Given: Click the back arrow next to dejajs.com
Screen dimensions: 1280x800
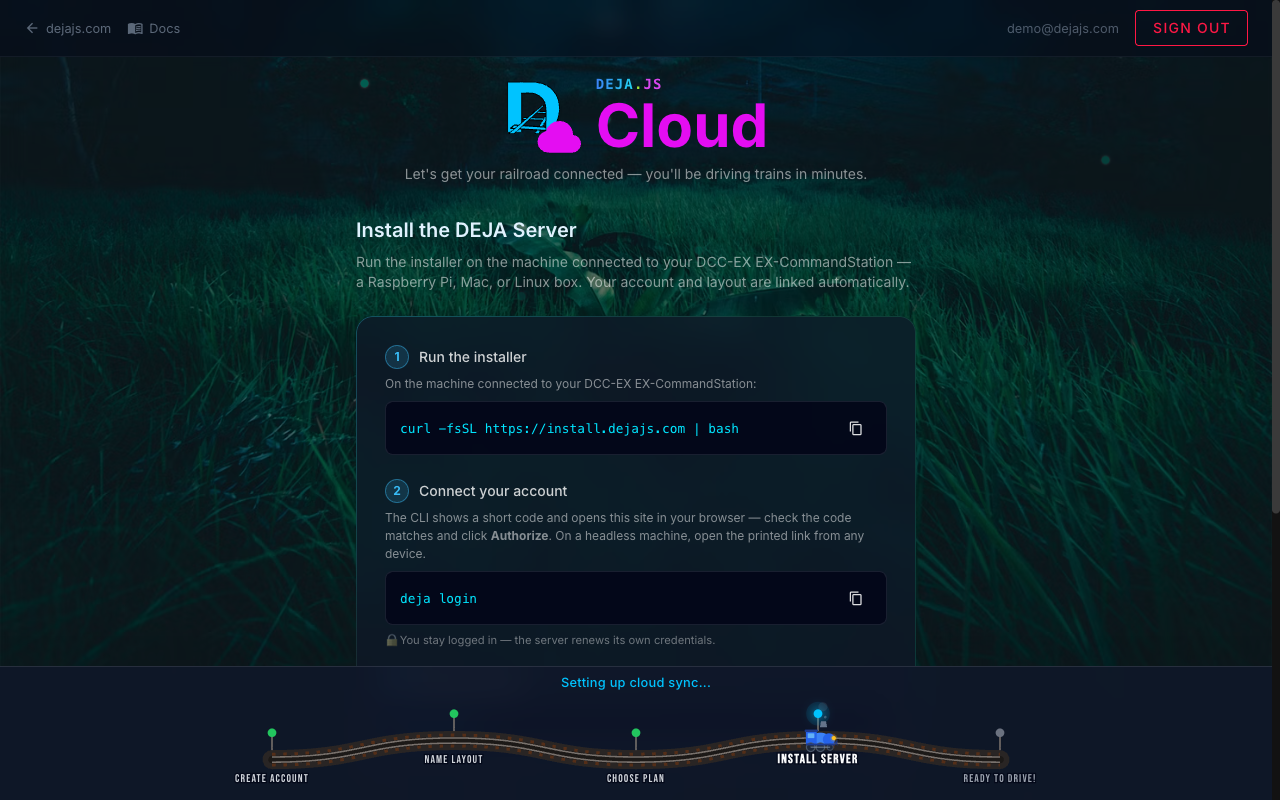Looking at the screenshot, I should [32, 28].
